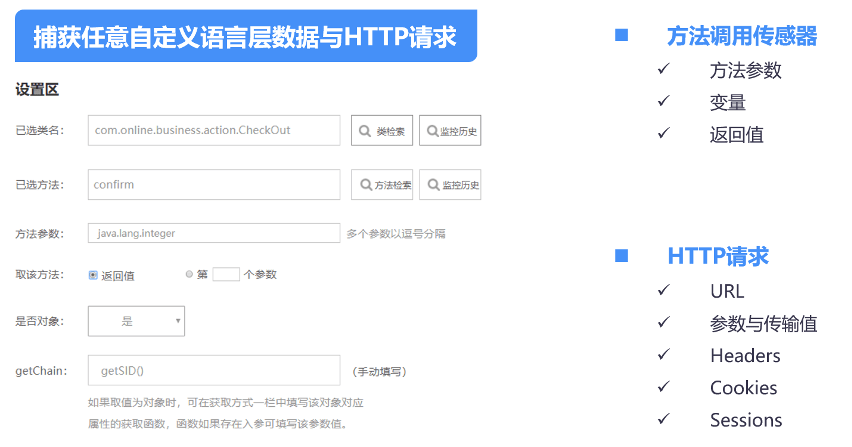Click the (手动填写) note beside getChain

379,372
